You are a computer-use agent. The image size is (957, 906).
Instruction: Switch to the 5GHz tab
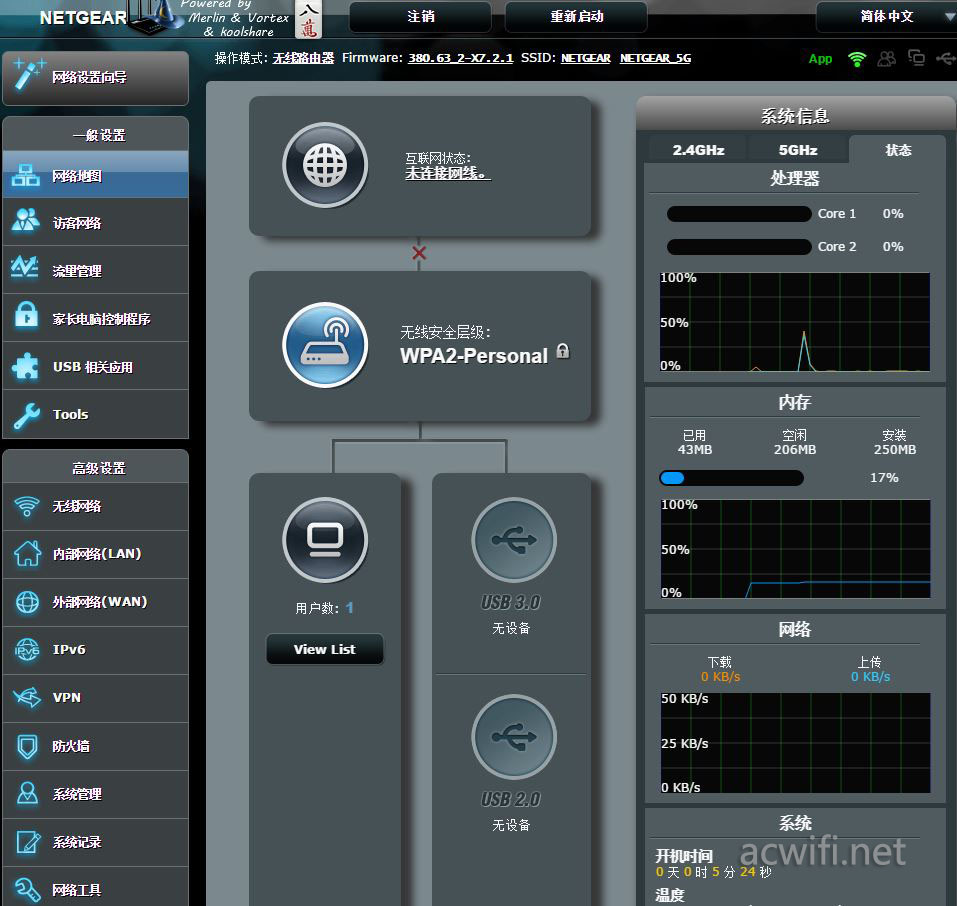[798, 150]
